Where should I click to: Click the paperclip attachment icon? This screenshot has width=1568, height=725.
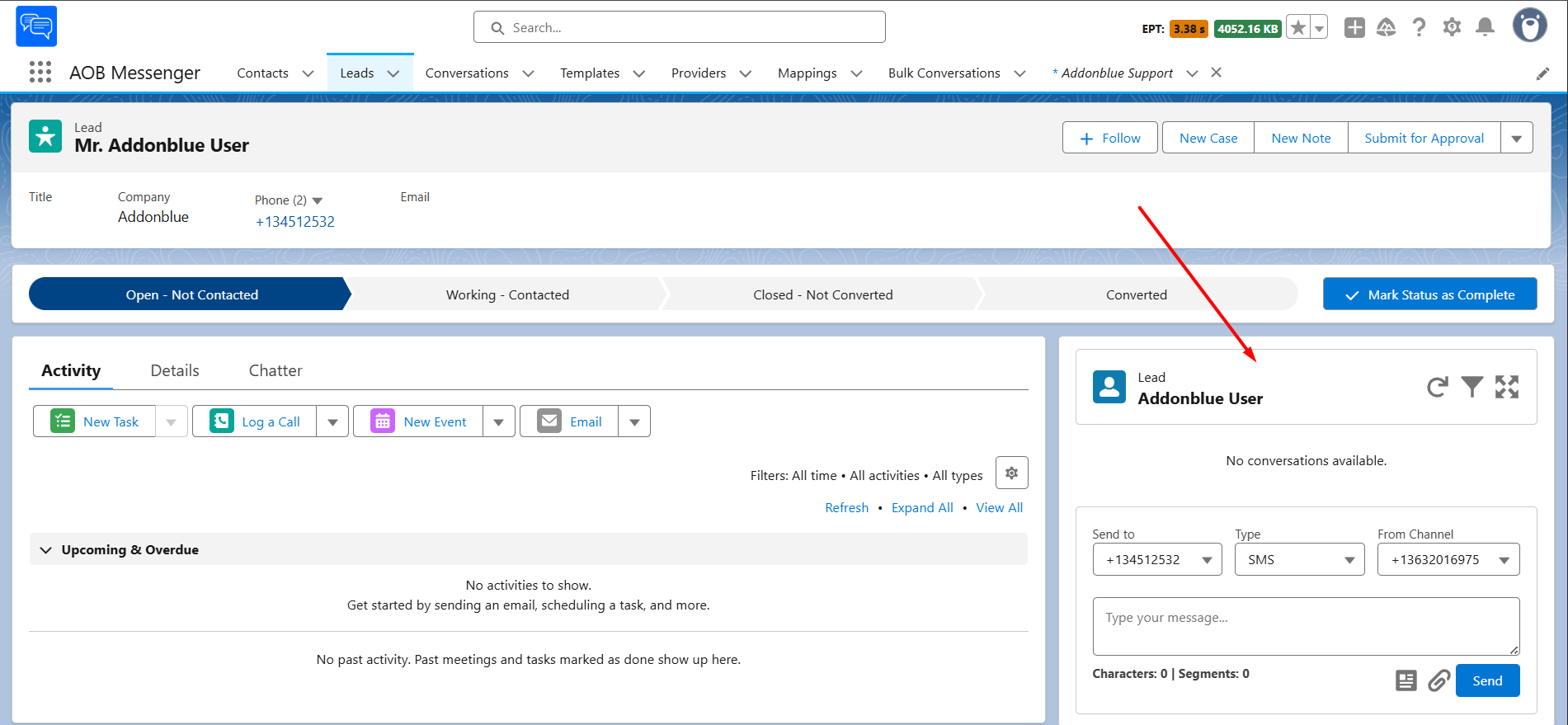point(1439,680)
